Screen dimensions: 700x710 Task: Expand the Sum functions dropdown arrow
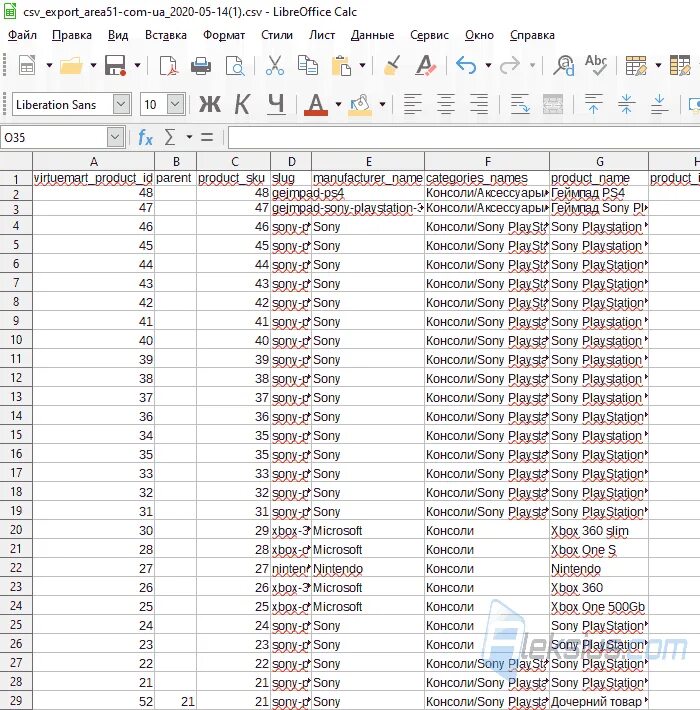(189, 137)
